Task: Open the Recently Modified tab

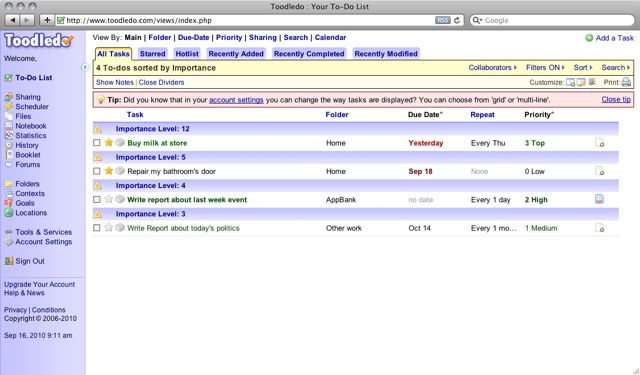Action: point(386,53)
